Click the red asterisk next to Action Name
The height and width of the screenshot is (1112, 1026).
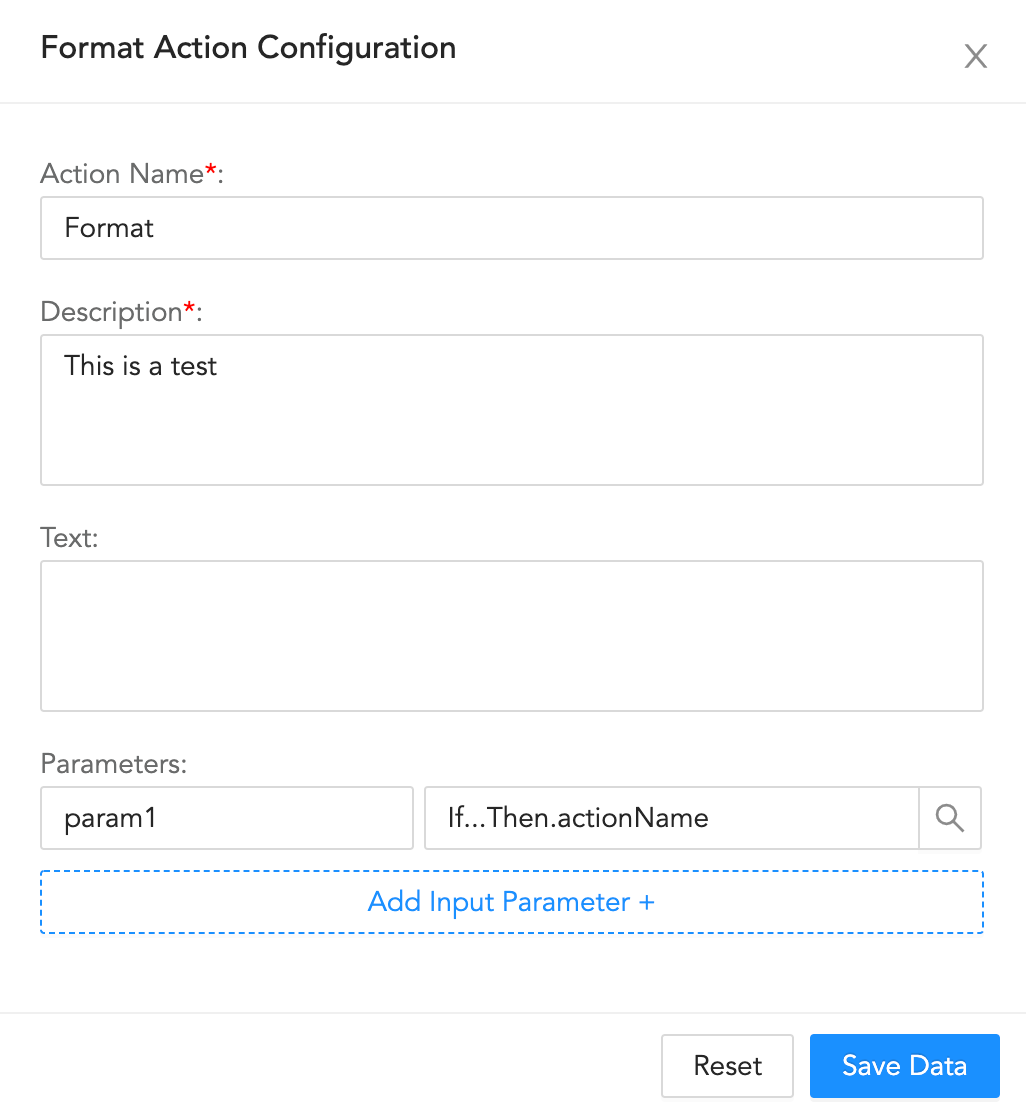pyautogui.click(x=211, y=171)
